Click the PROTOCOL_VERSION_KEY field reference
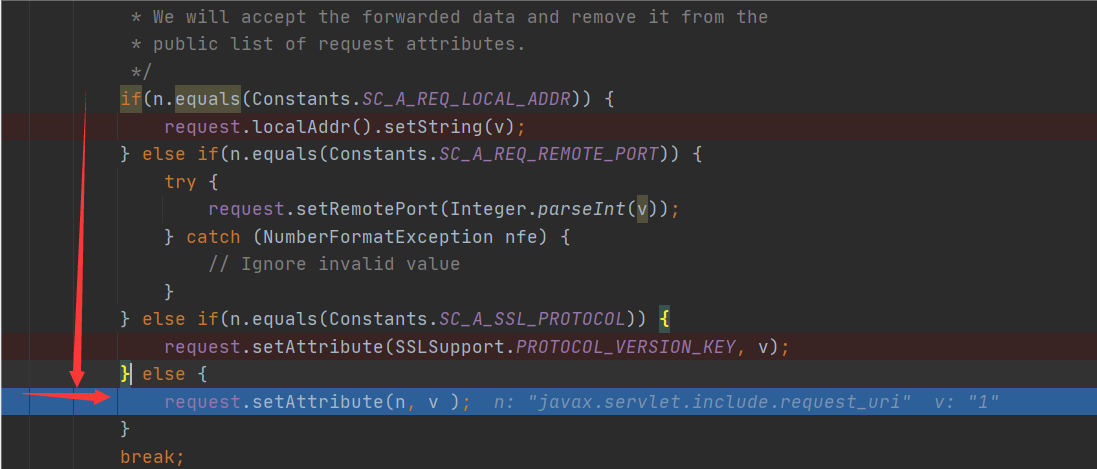Viewport: 1097px width, 469px height. click(626, 346)
